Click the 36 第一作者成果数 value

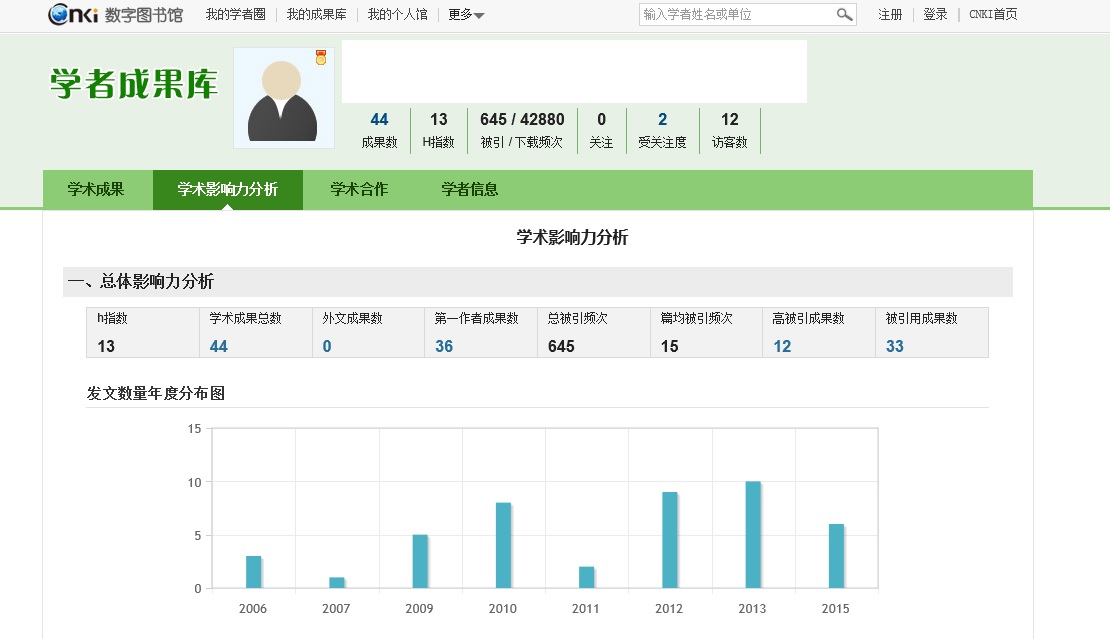pyautogui.click(x=444, y=347)
